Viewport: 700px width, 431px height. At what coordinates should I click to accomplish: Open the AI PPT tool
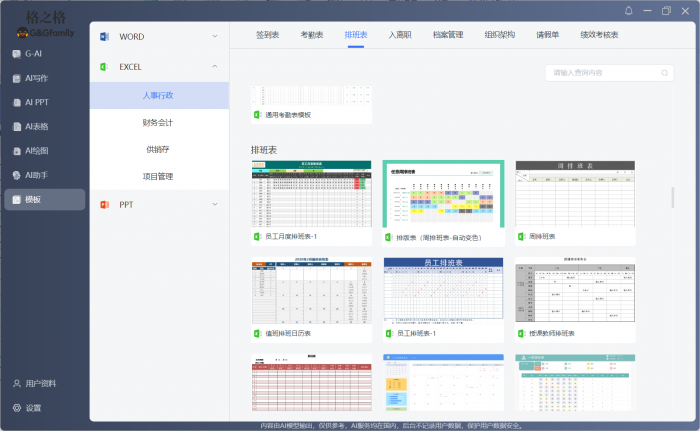tap(37, 102)
